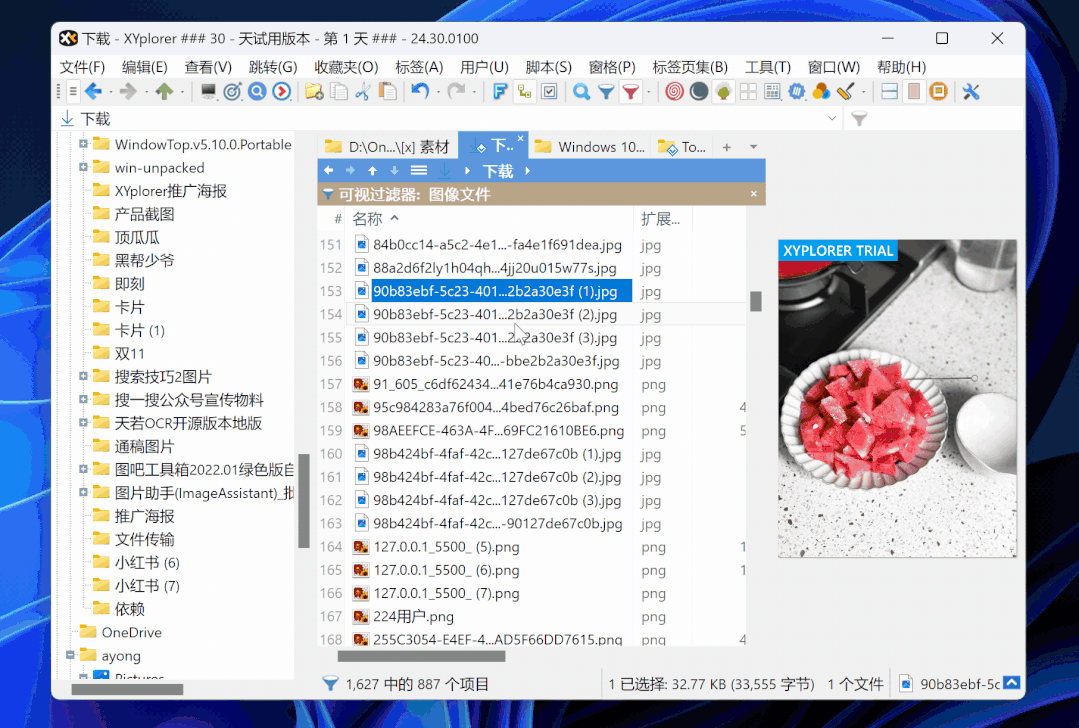
Task: Toggle vertical pane layout icon
Action: point(914,92)
